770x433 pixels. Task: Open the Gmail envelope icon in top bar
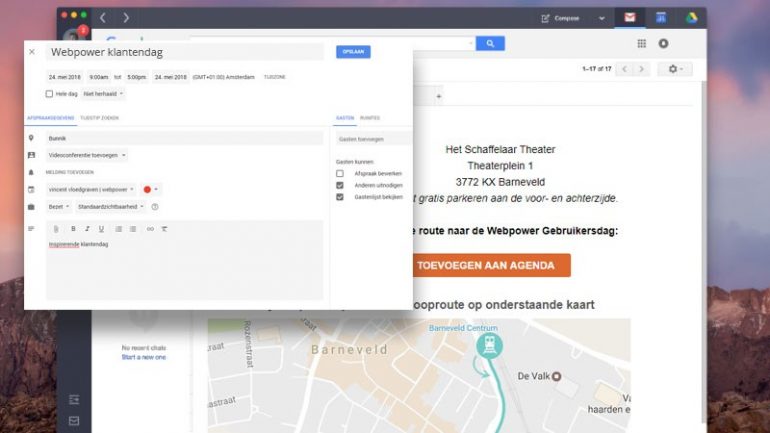(630, 18)
